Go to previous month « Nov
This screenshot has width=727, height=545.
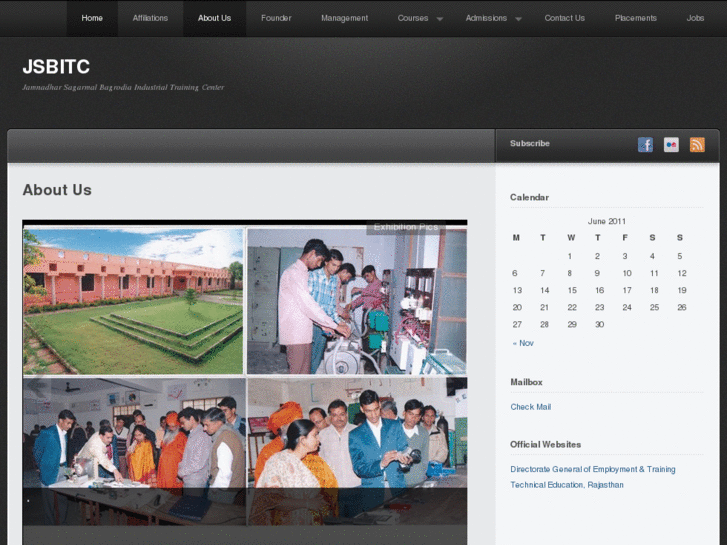tap(523, 343)
